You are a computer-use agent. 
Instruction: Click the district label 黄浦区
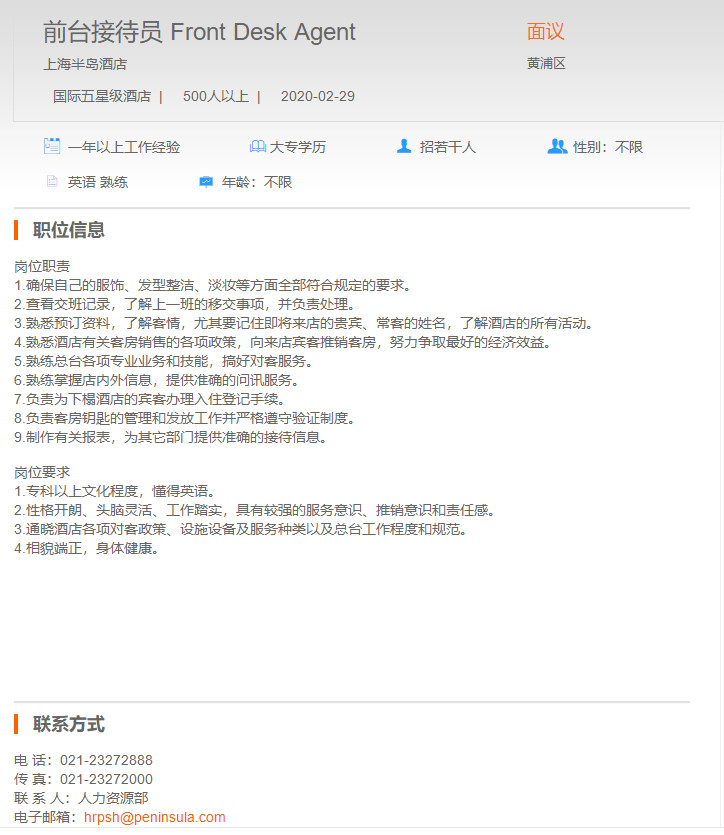(546, 64)
